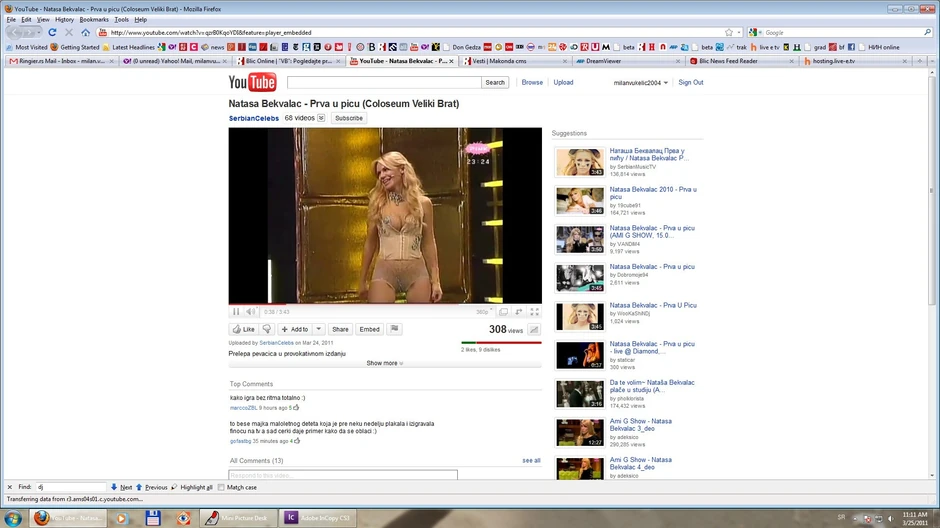Open the SerbianCelebs uploader link
Image resolution: width=940 pixels, height=528 pixels.
point(254,118)
